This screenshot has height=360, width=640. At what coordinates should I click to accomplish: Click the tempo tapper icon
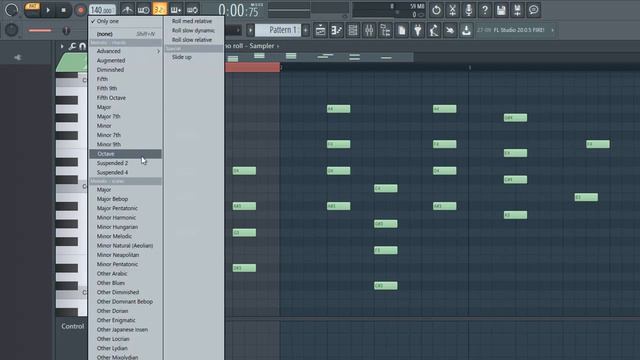pos(434,30)
